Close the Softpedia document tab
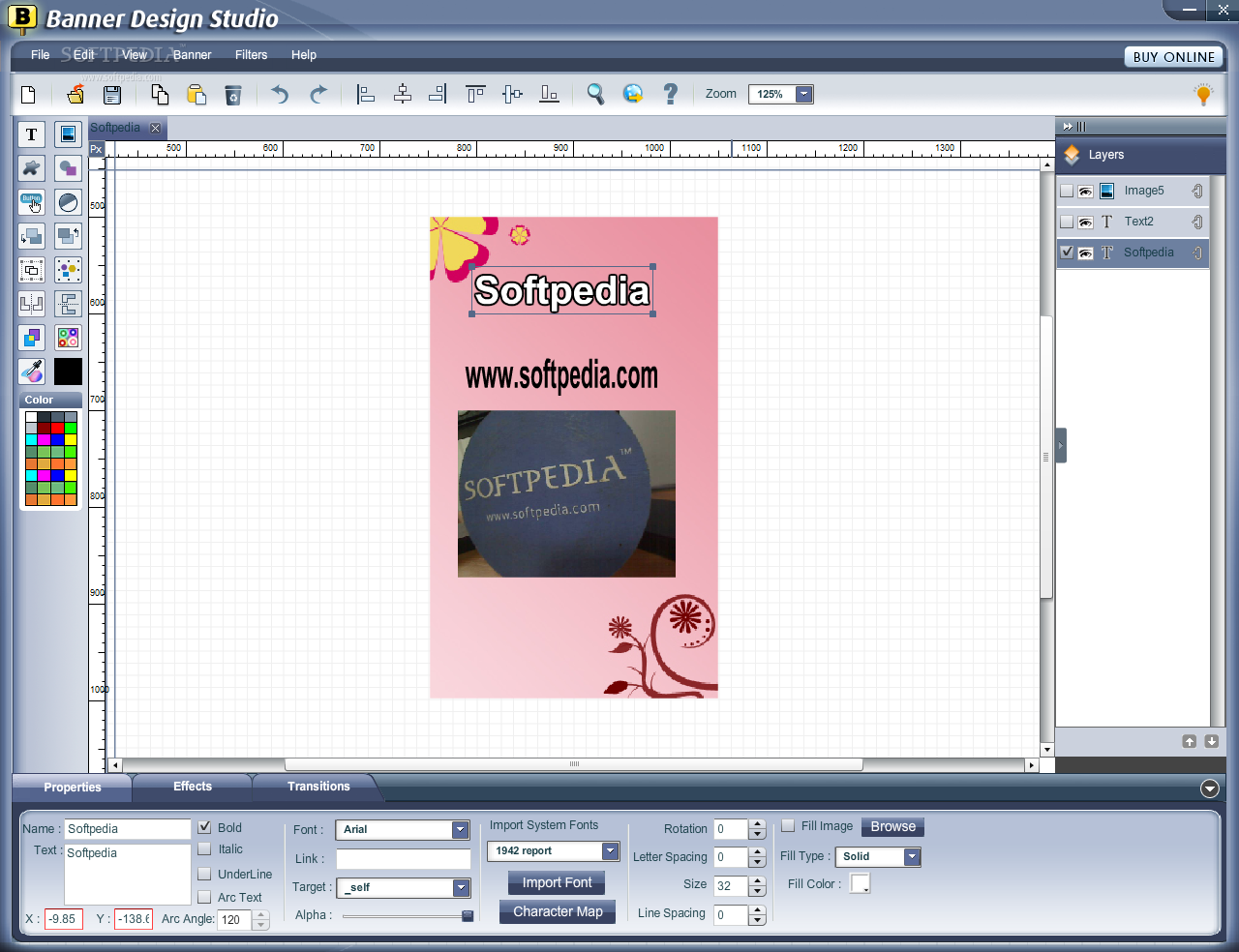Image resolution: width=1239 pixels, height=952 pixels. [155, 128]
